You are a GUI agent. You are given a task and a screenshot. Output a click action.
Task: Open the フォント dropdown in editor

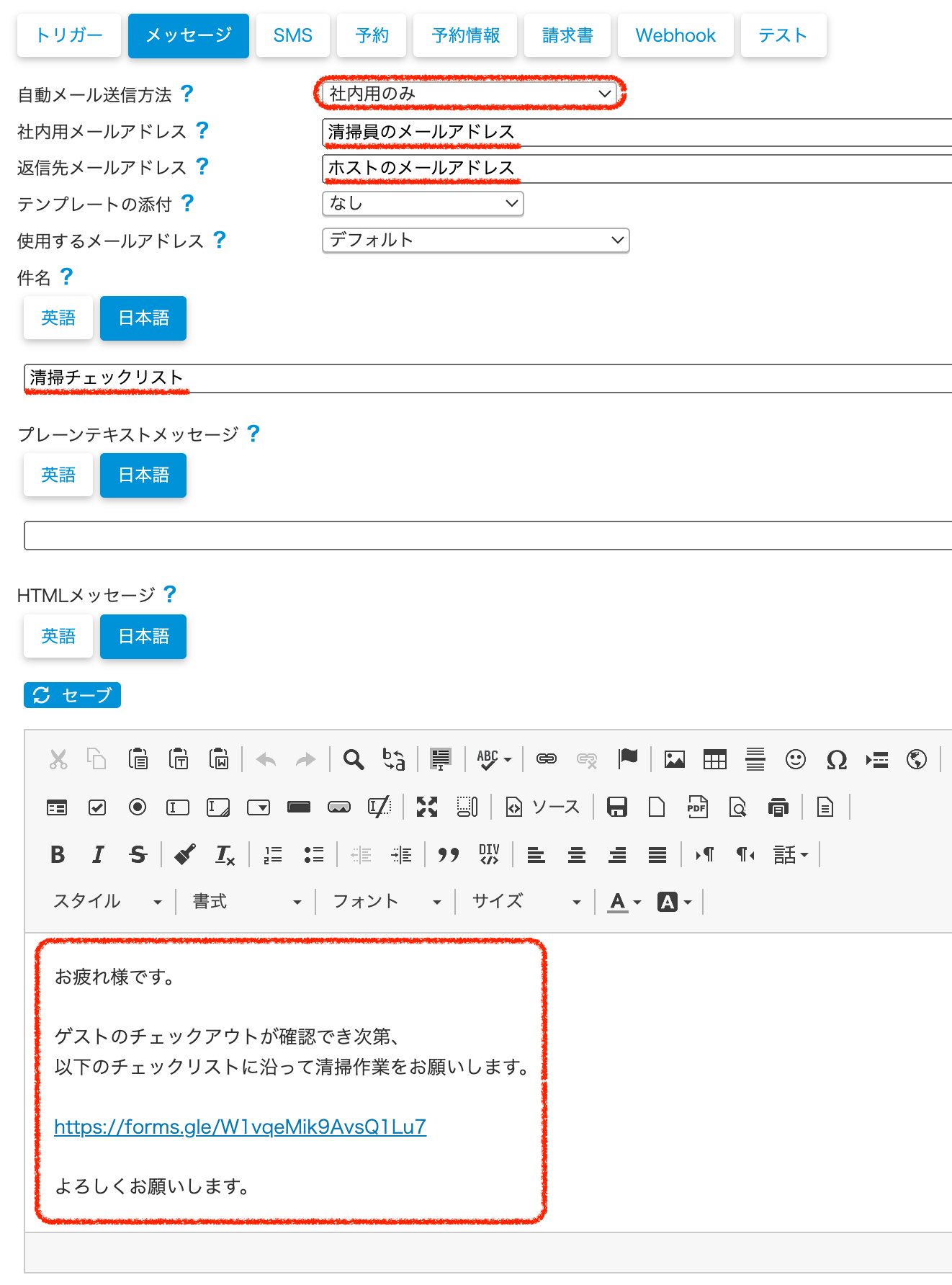pos(386,902)
